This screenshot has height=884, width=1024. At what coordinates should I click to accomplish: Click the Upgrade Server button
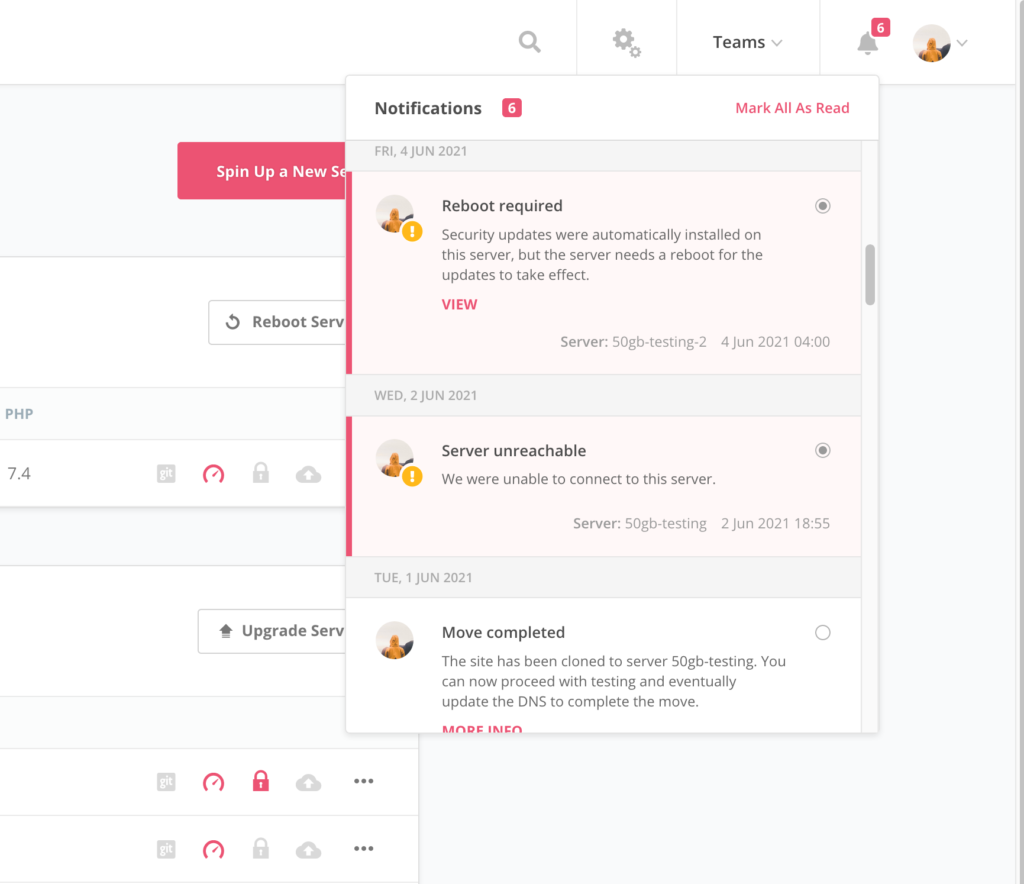tap(273, 631)
